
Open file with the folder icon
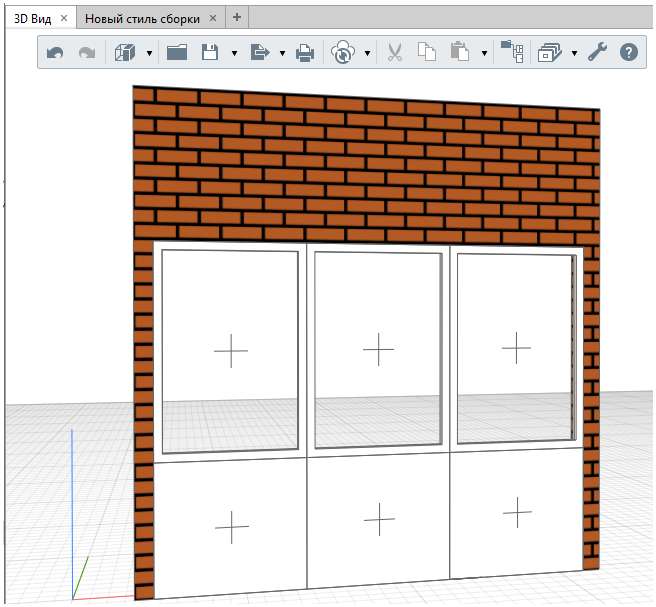click(x=177, y=53)
